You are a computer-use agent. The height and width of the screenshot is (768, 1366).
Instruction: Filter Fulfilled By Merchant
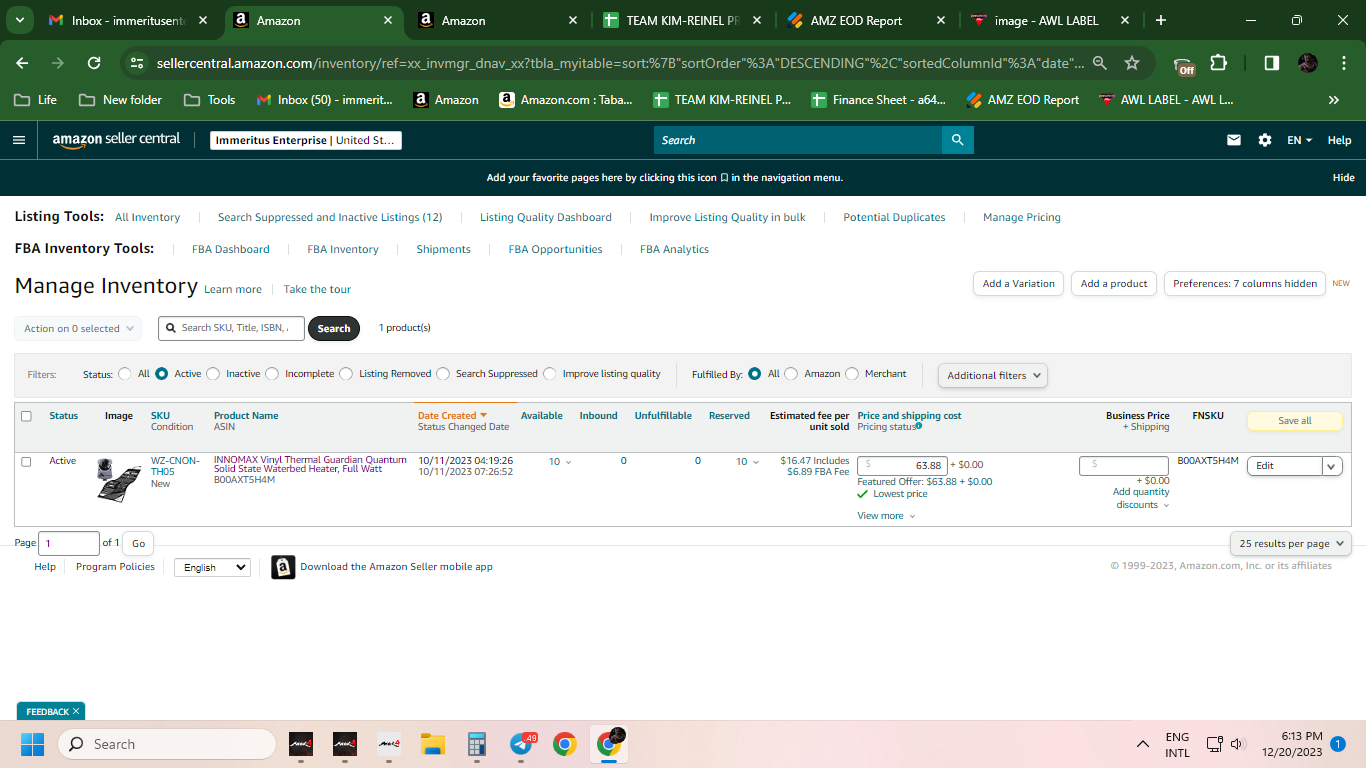(852, 374)
